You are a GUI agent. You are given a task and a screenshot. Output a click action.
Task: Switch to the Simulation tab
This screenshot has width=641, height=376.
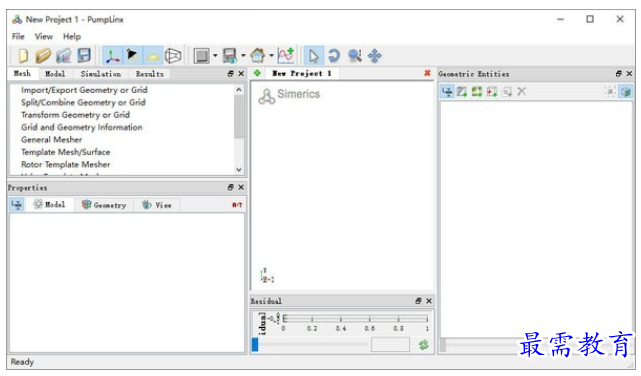[x=101, y=74]
